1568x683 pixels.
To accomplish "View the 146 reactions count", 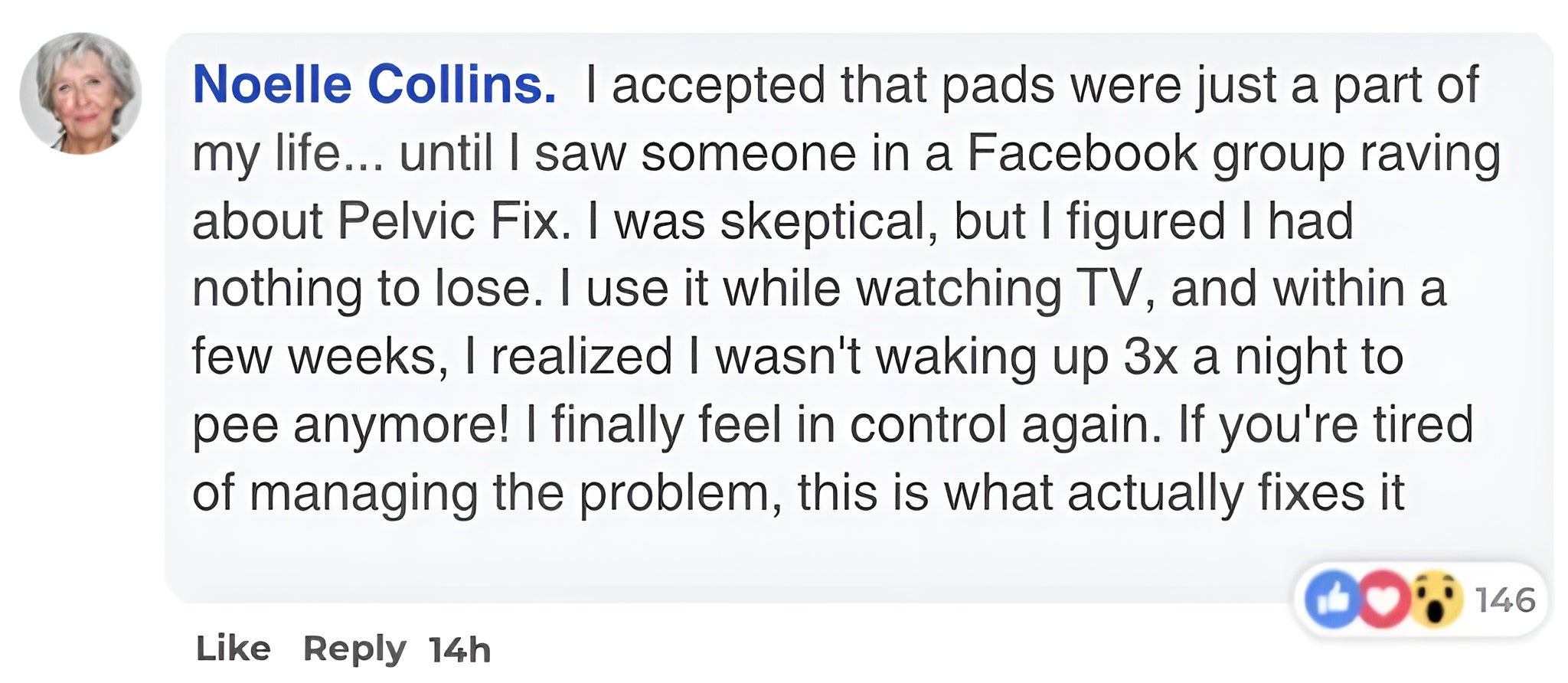I will [x=1504, y=600].
